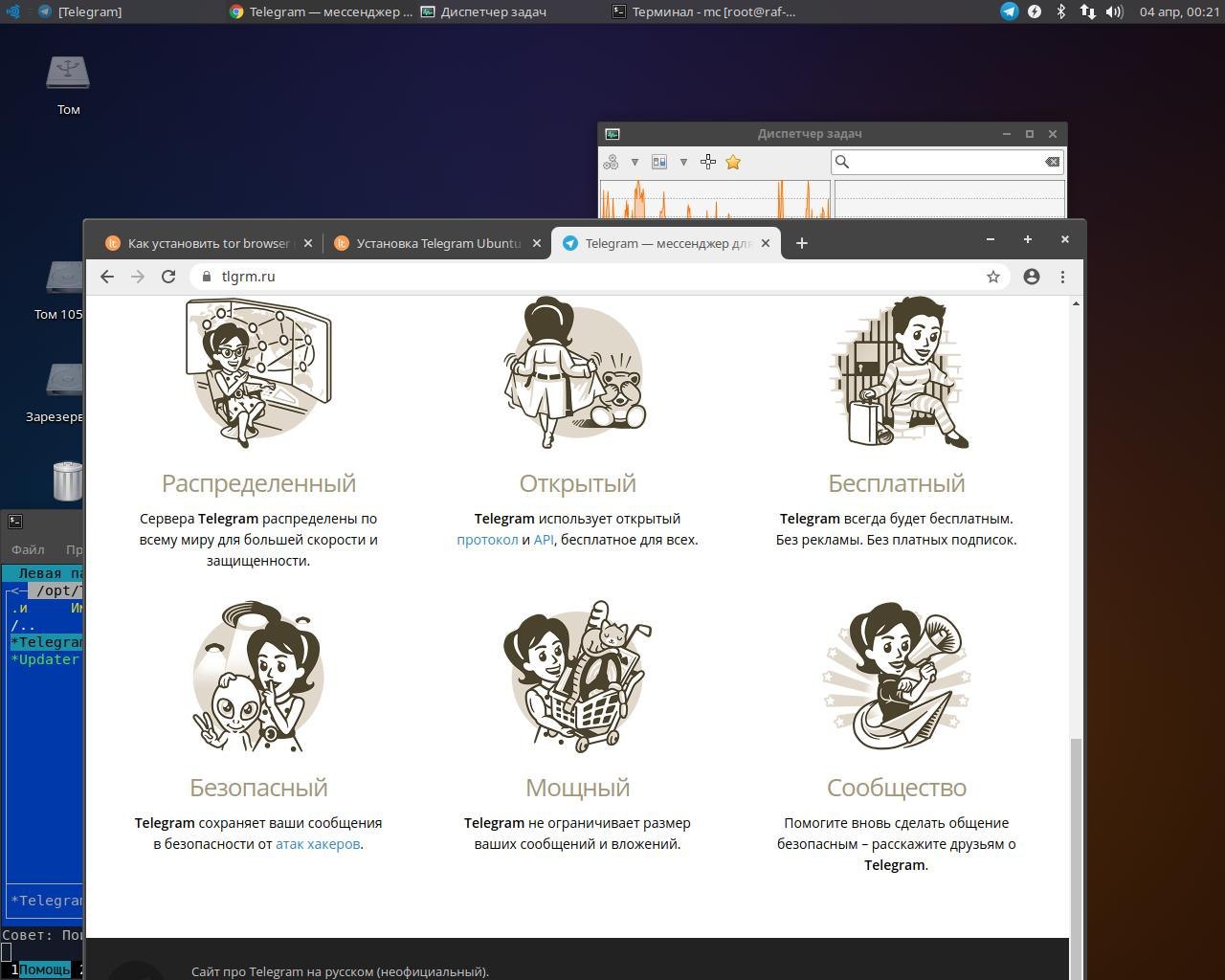Select Task Manager's crosshair window-identify tool
Screen dimensions: 1225x980
[708, 162]
